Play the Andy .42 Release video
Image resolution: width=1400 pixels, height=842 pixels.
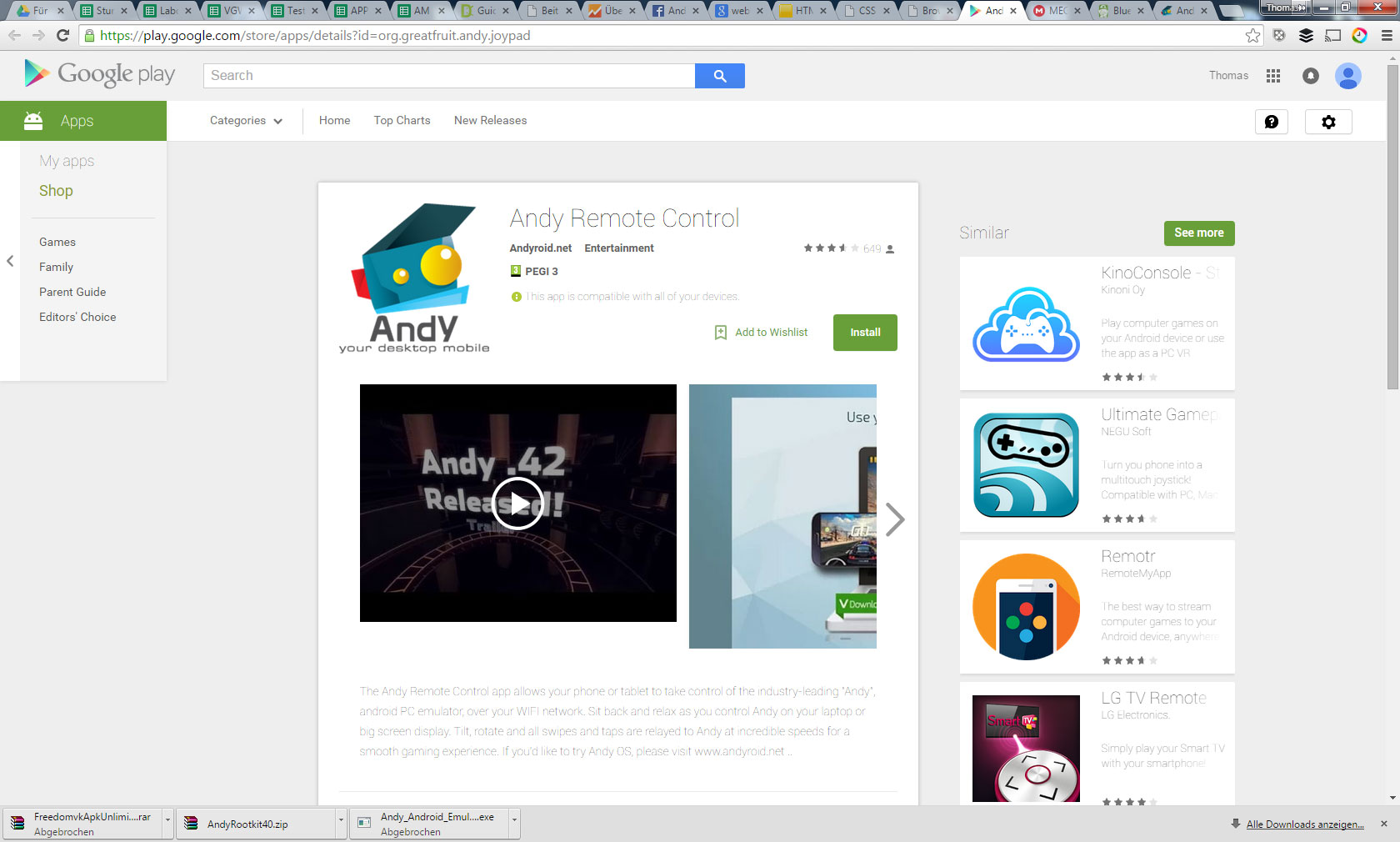(517, 503)
